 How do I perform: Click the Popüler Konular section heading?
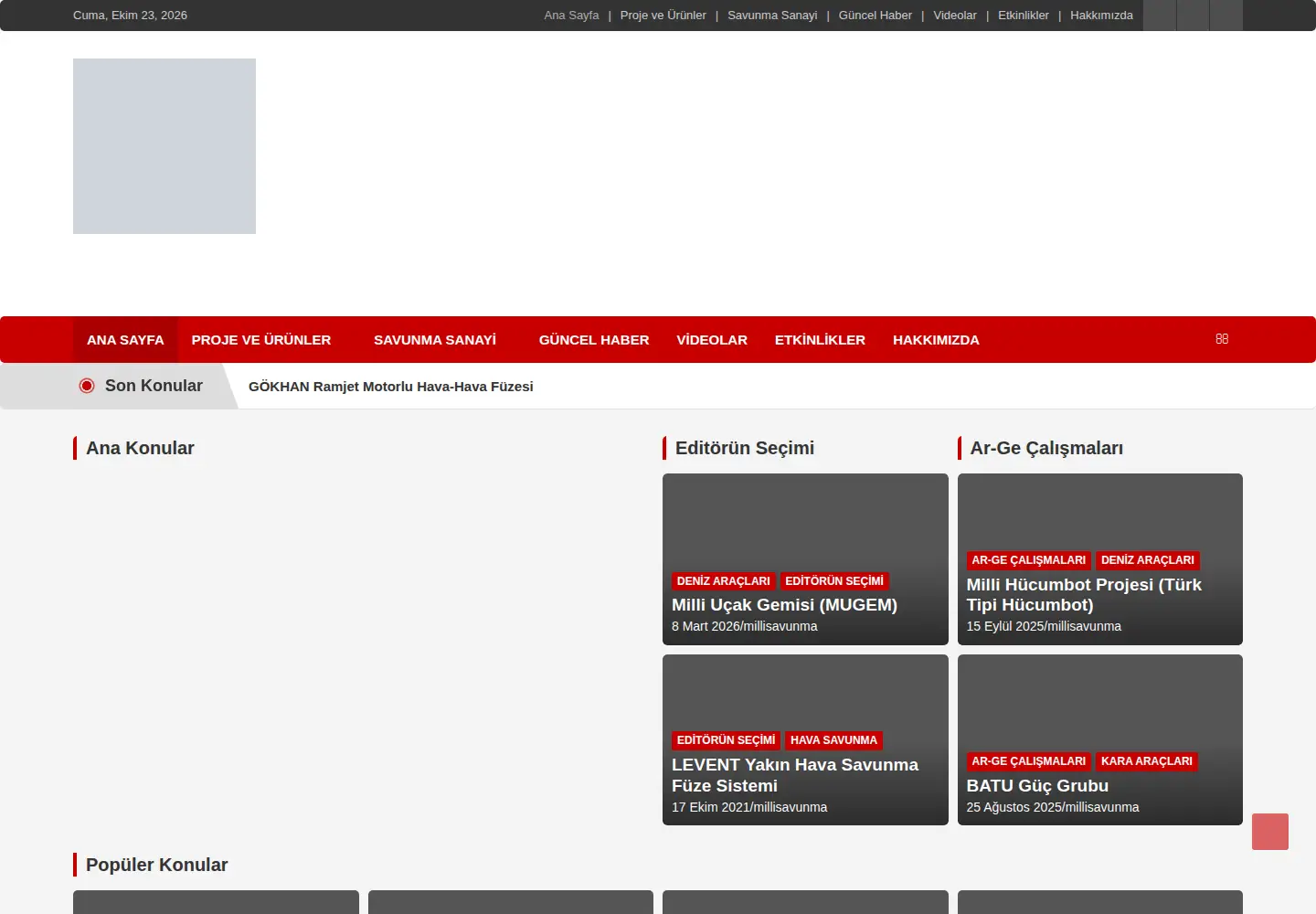(x=156, y=865)
